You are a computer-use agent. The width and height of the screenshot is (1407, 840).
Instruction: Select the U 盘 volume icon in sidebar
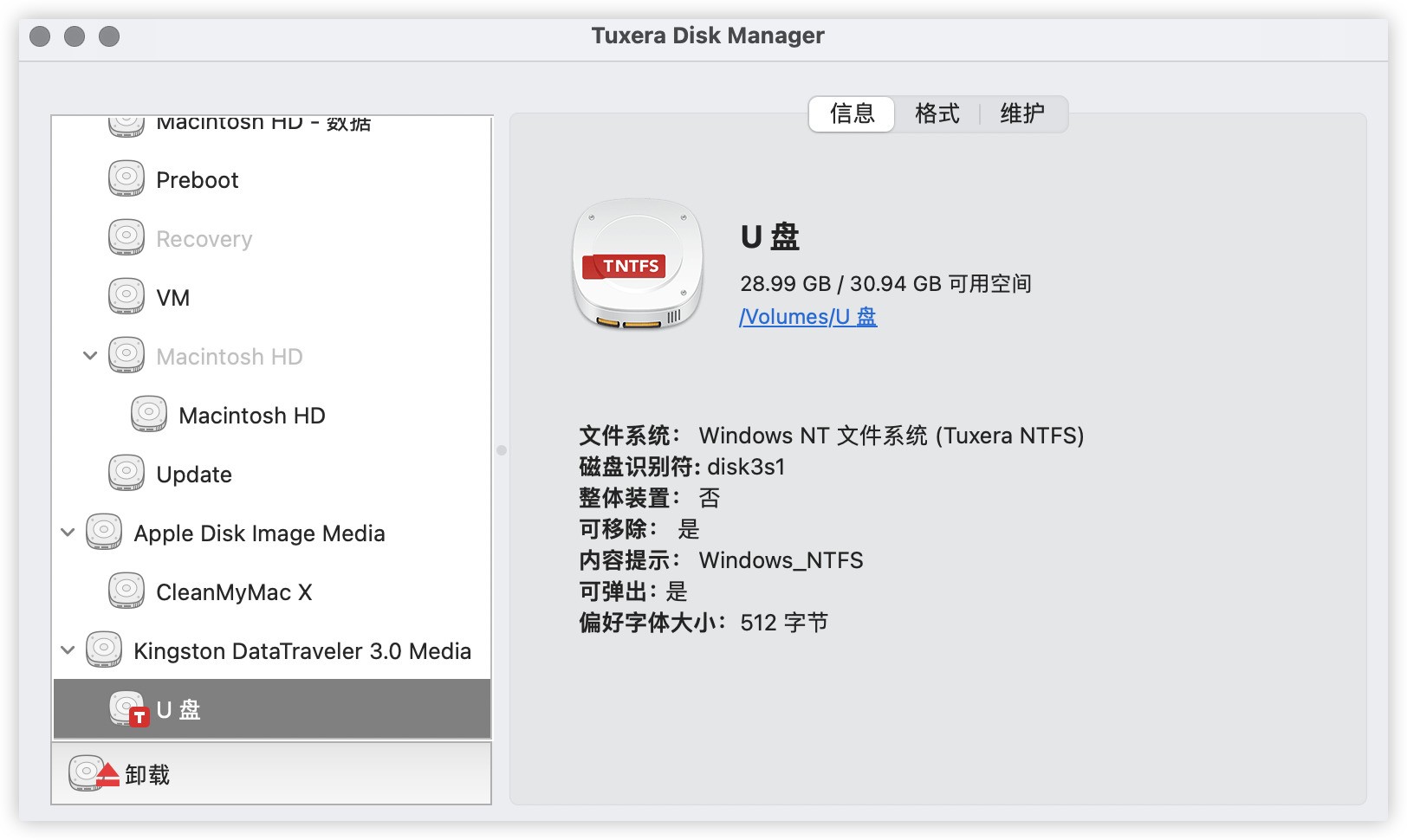click(126, 708)
